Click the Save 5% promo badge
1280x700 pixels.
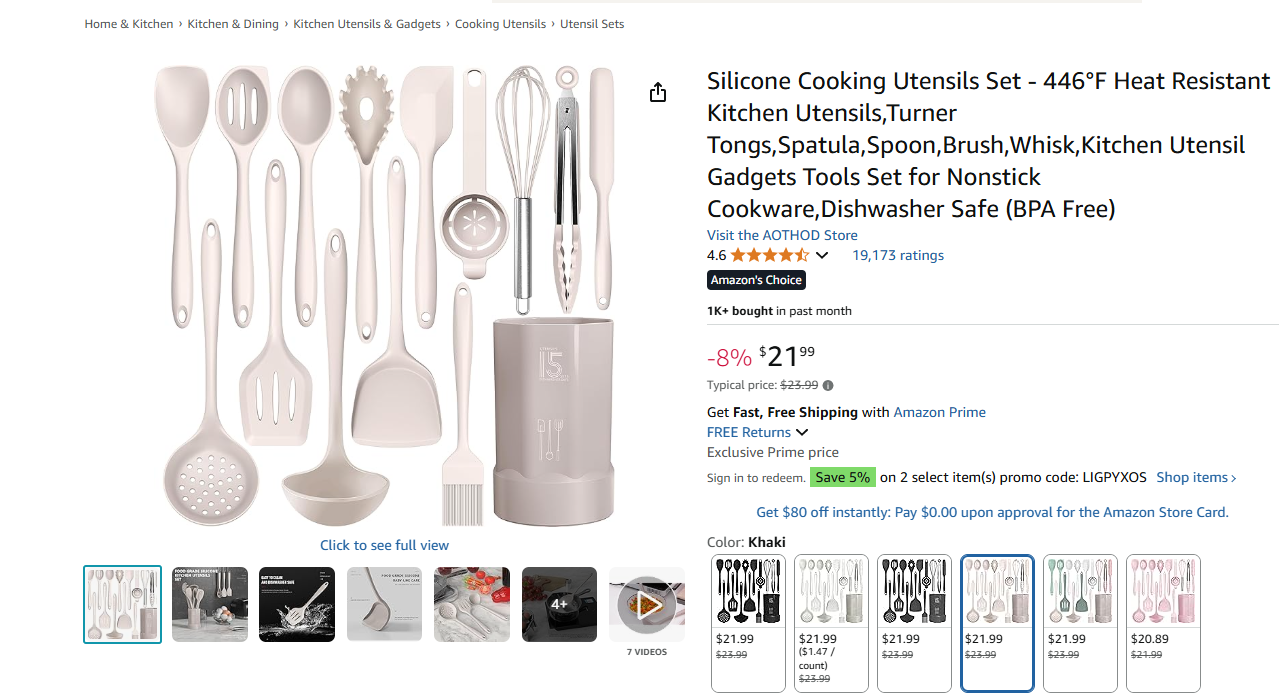tap(842, 477)
